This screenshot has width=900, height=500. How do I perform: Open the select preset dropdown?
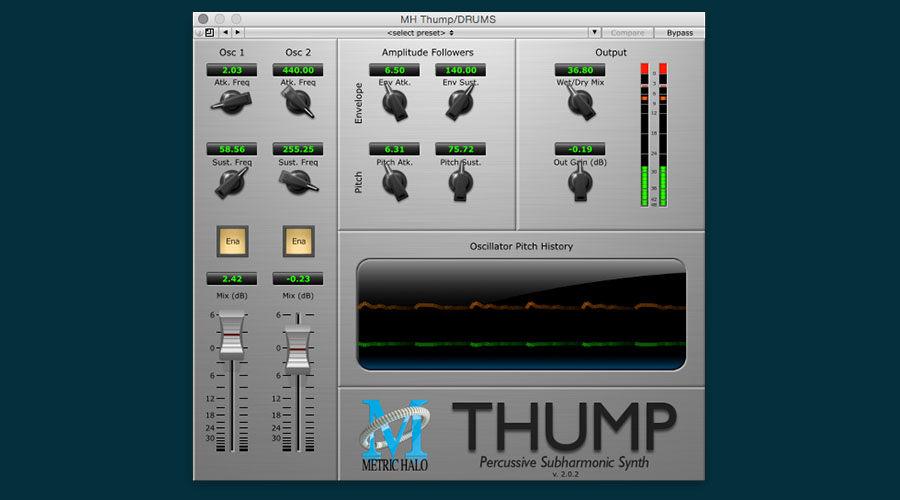(415, 32)
